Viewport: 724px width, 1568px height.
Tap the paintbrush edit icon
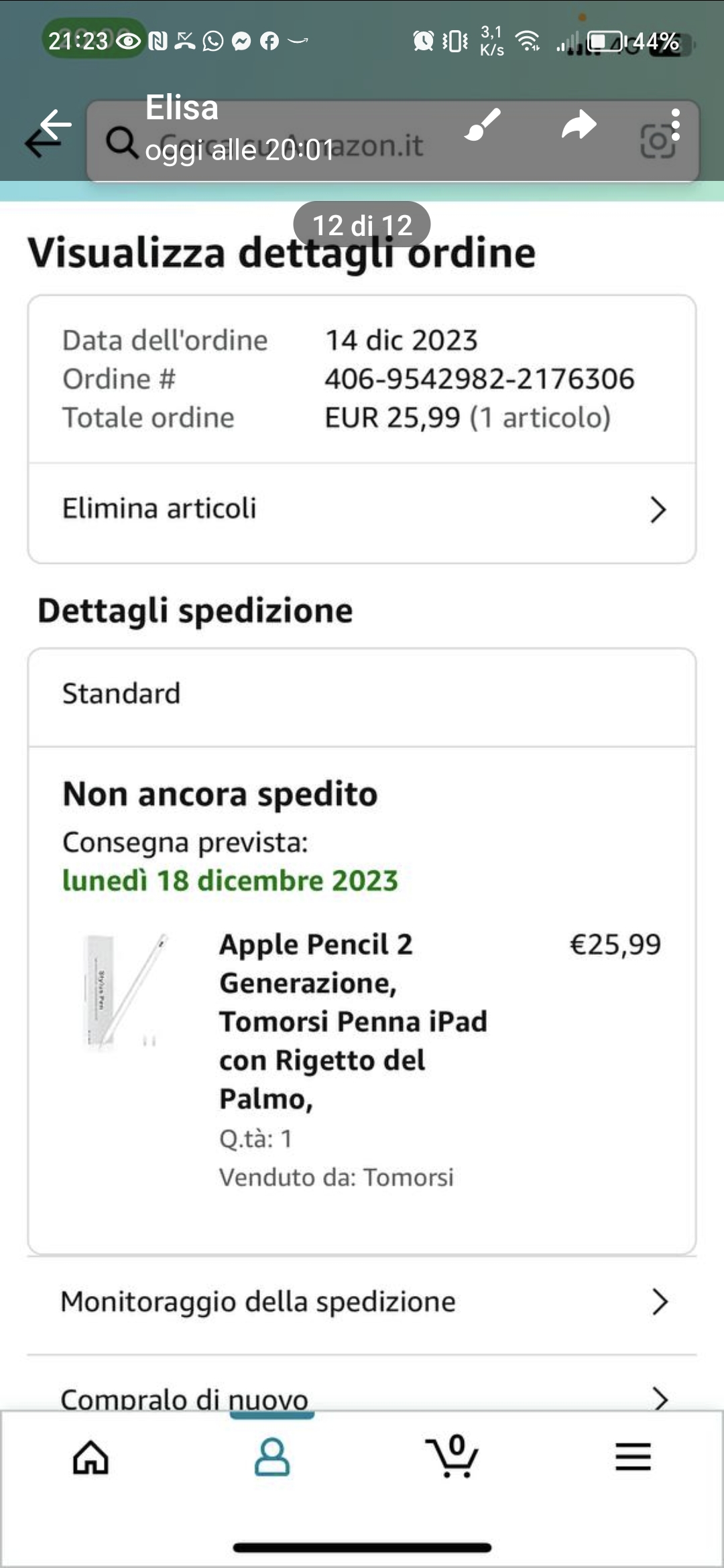point(483,125)
